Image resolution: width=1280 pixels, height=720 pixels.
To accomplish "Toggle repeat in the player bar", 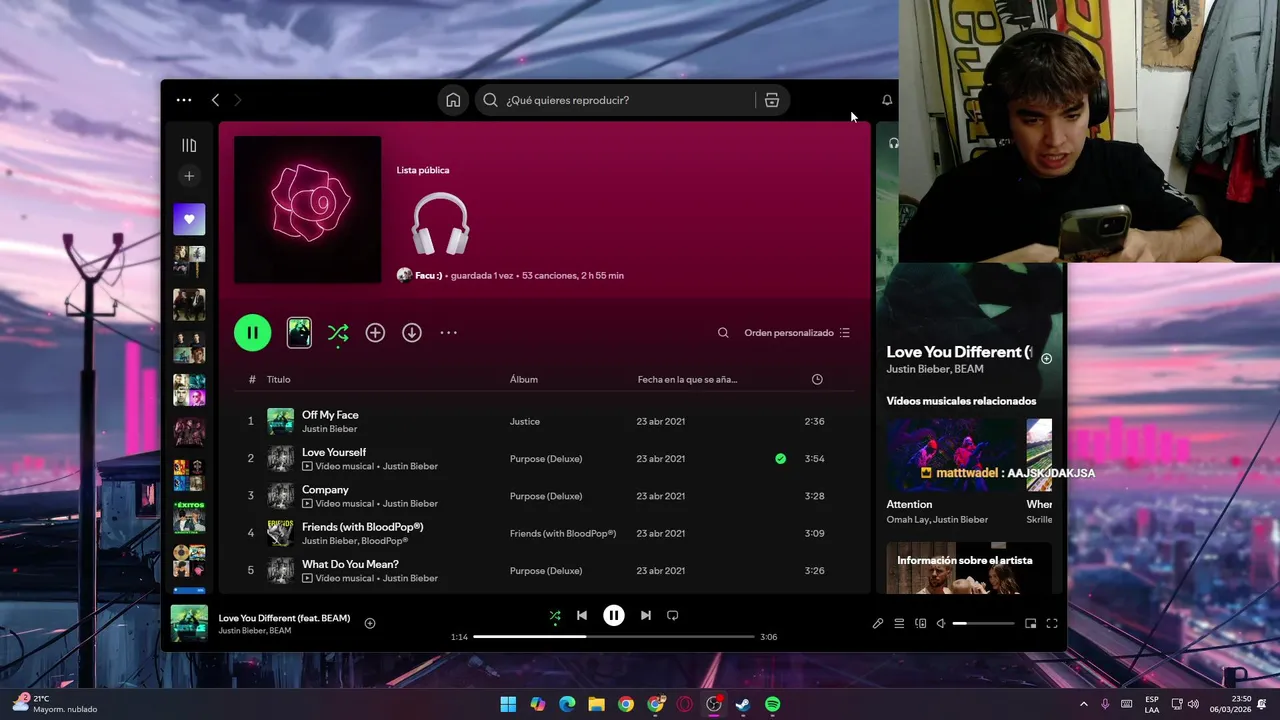I will 673,616.
